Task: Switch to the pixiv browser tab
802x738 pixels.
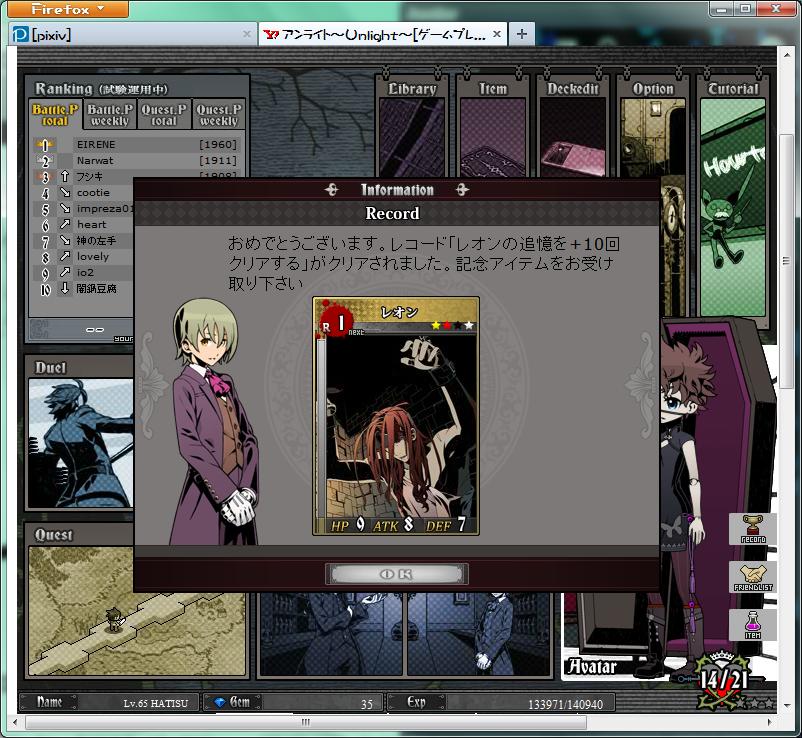Action: tap(133, 34)
